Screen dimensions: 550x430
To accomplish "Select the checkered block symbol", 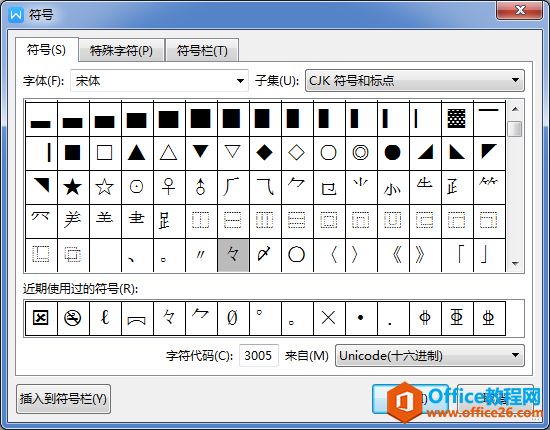I will 456,119.
